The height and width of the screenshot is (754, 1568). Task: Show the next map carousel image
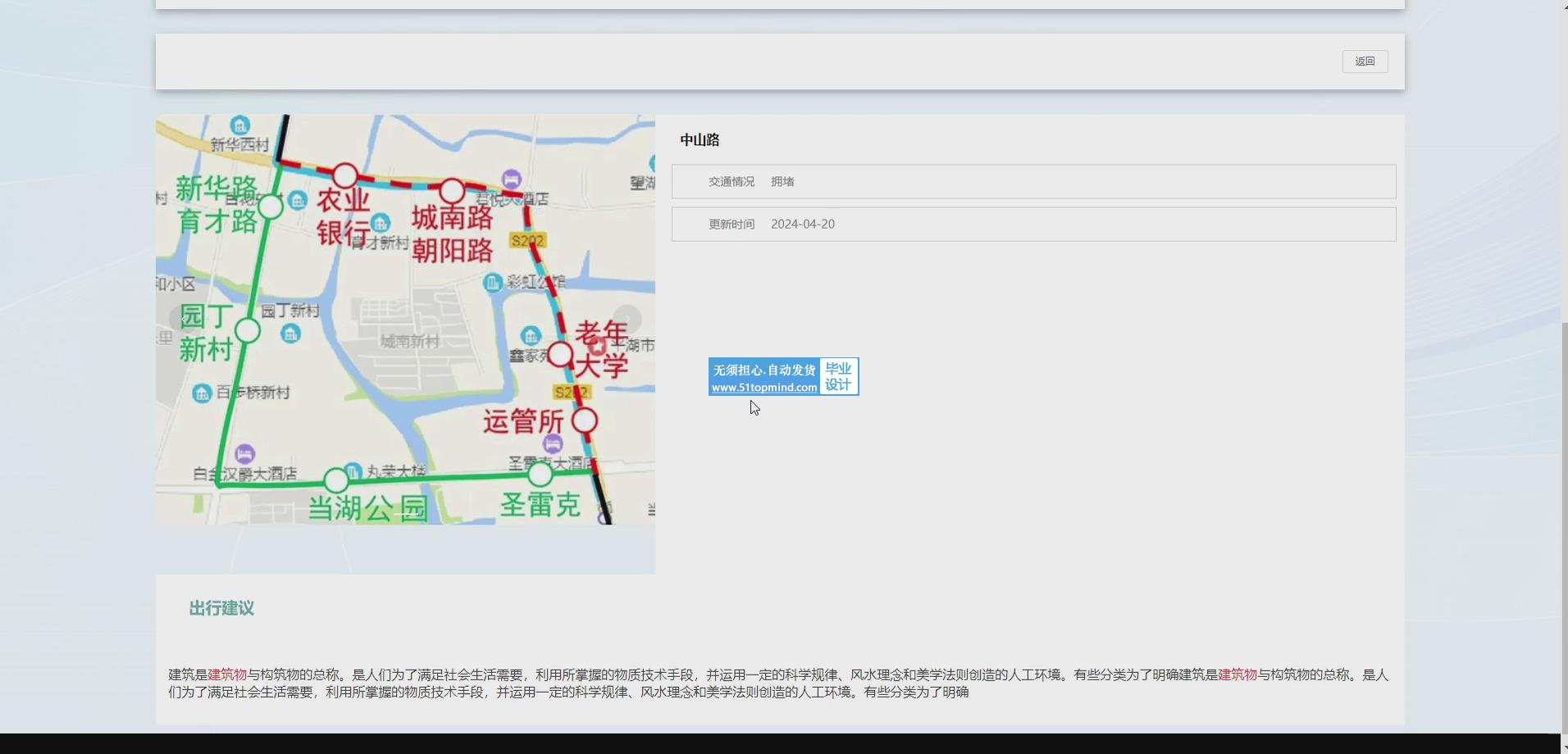[x=627, y=320]
